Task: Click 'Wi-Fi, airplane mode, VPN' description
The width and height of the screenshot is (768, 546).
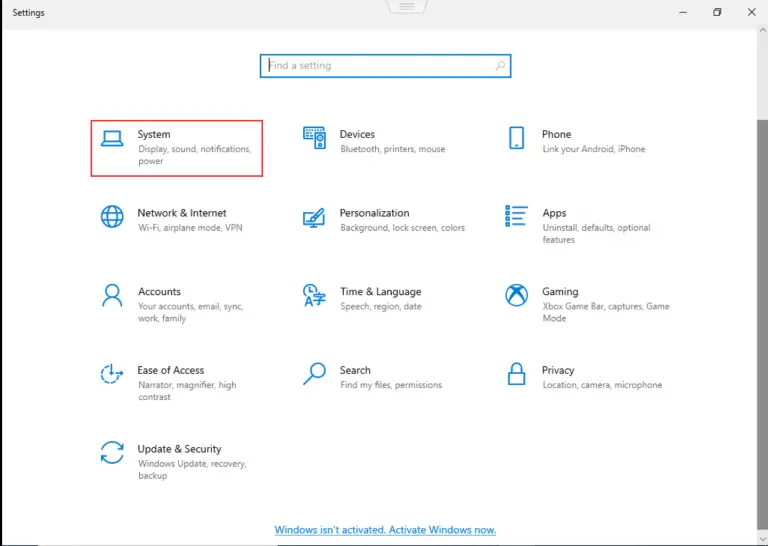Action: pyautogui.click(x=190, y=228)
